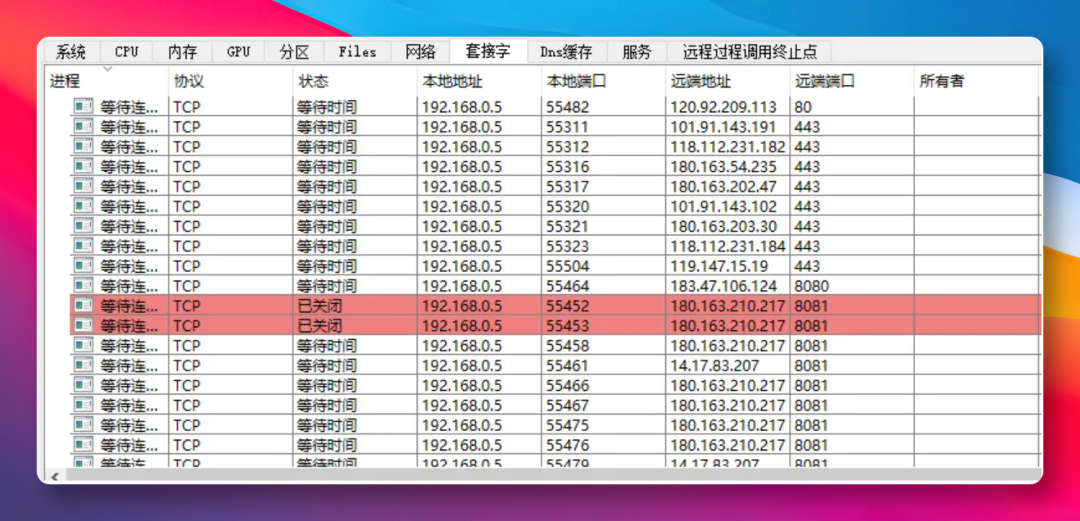This screenshot has width=1080, height=521.
Task: Select remote address 118.112.231.182
Action: click(x=728, y=147)
